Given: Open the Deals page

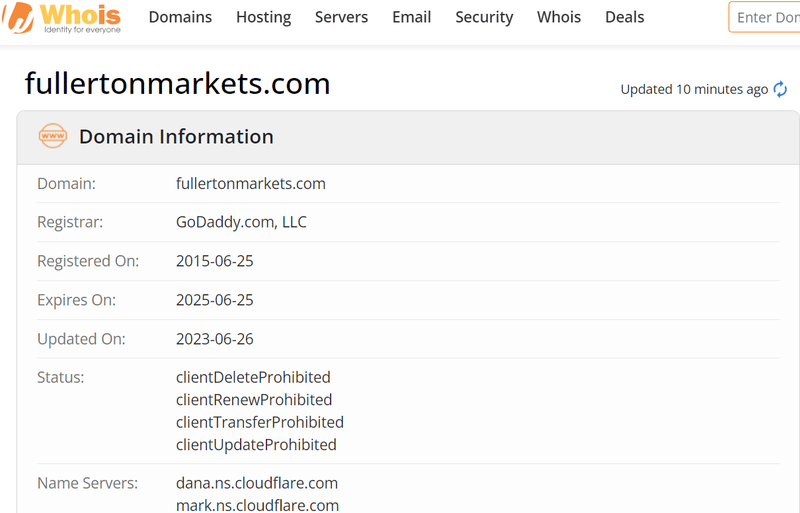Looking at the screenshot, I should tap(625, 17).
